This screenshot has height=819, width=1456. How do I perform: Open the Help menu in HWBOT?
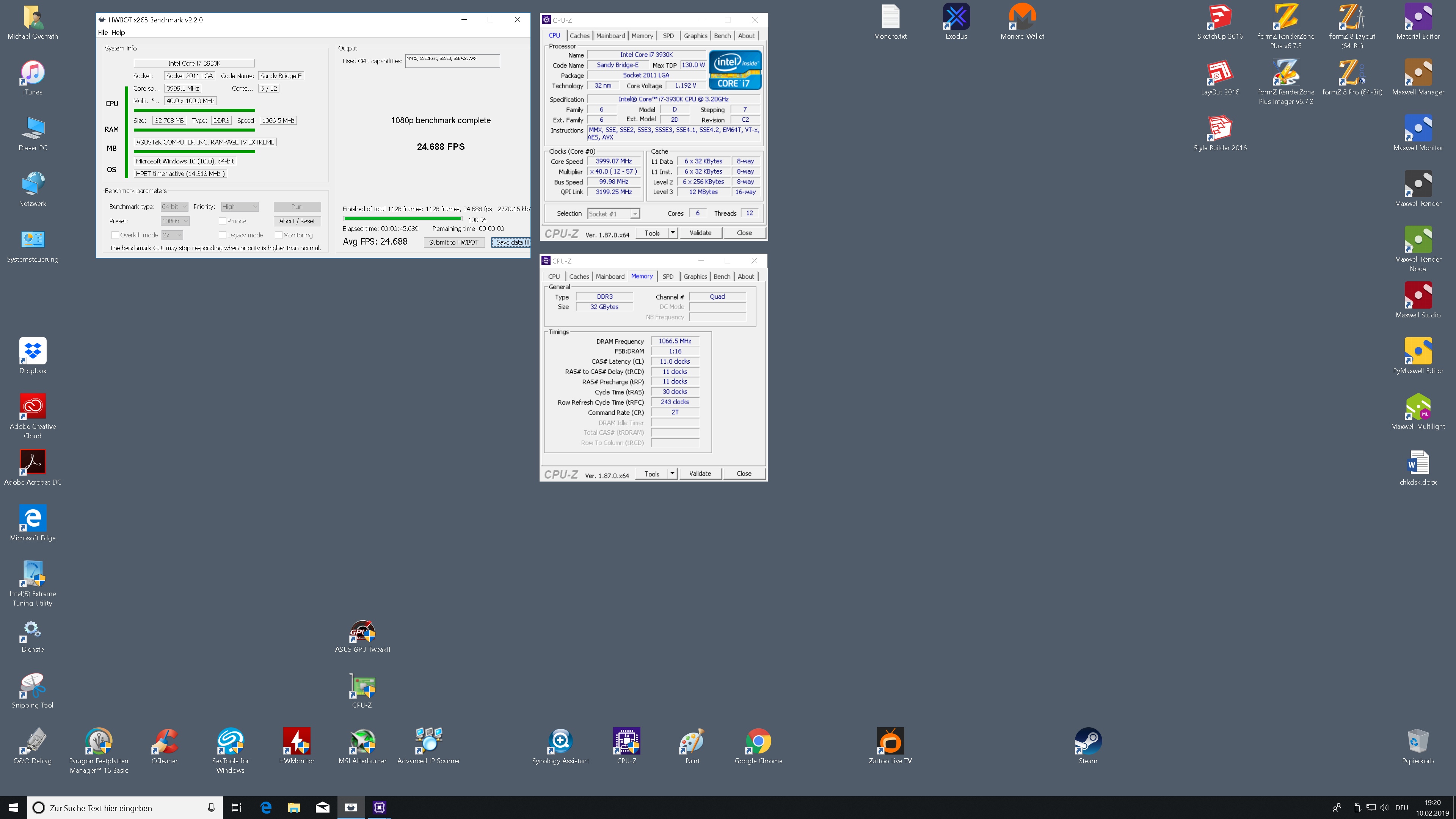pos(118,33)
